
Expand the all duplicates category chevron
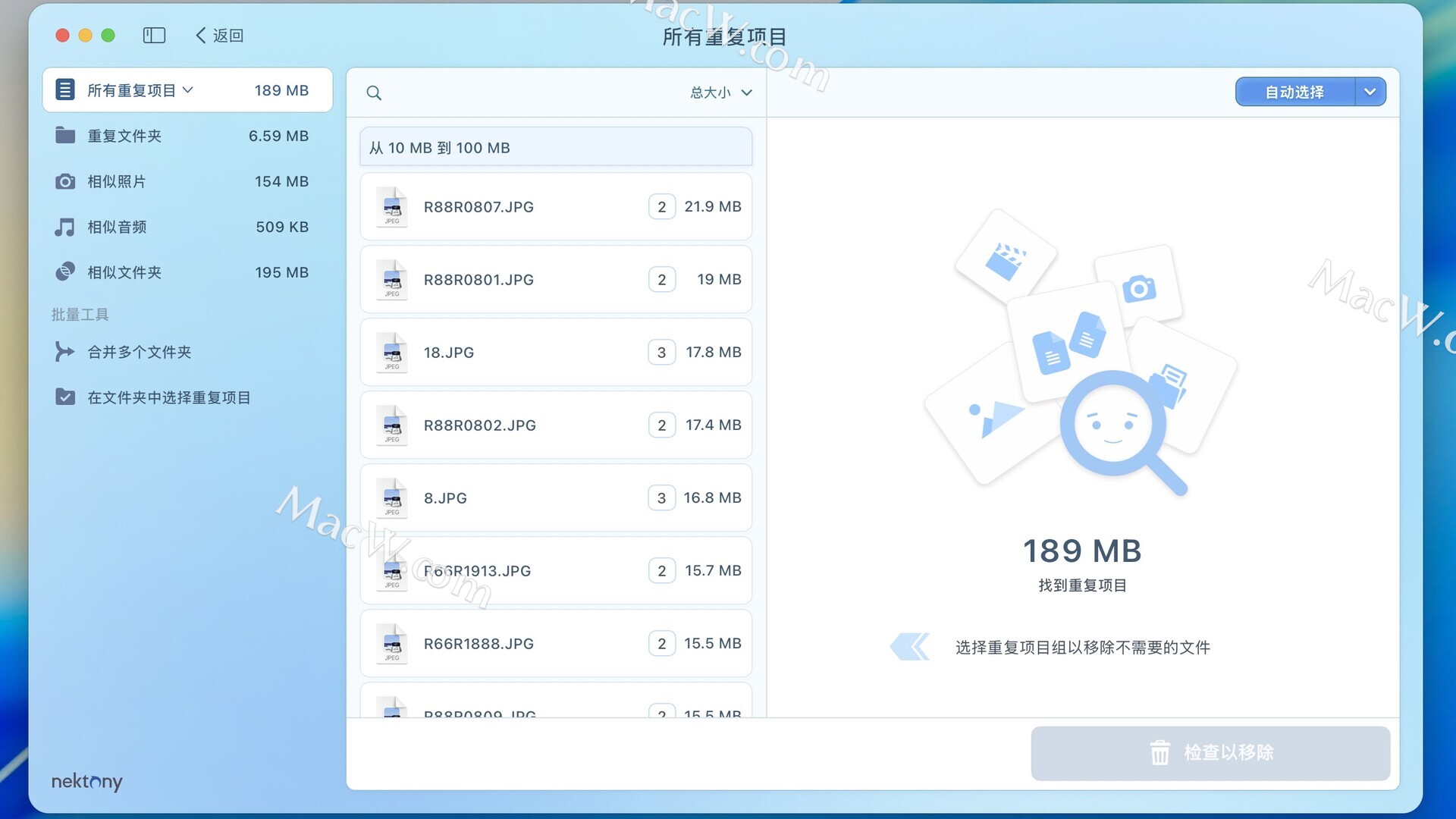[188, 89]
